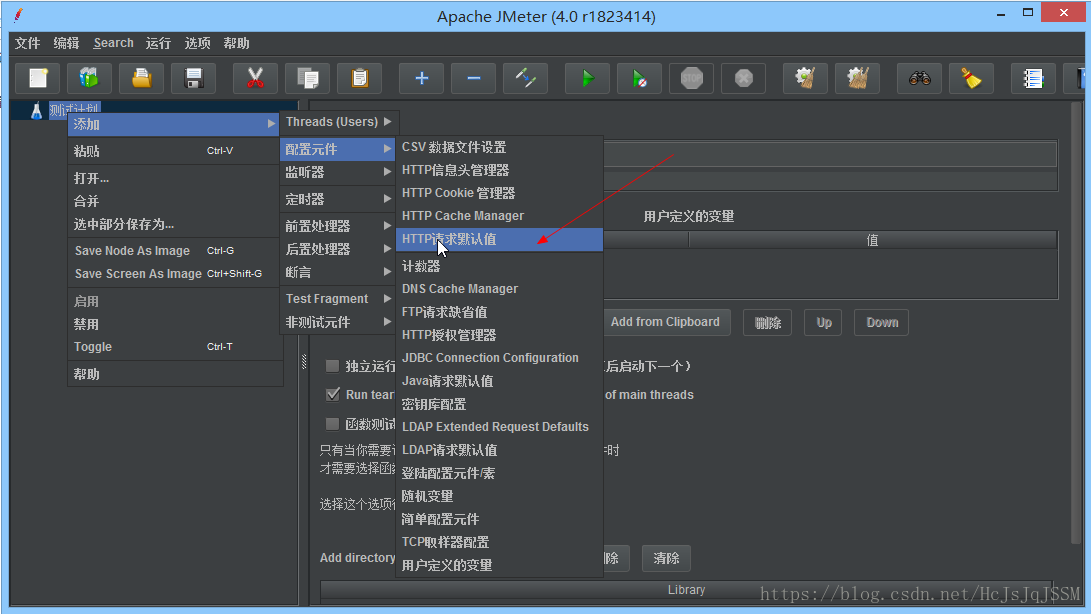Choose 用户定义的变量 menu item

[x=500, y=565]
